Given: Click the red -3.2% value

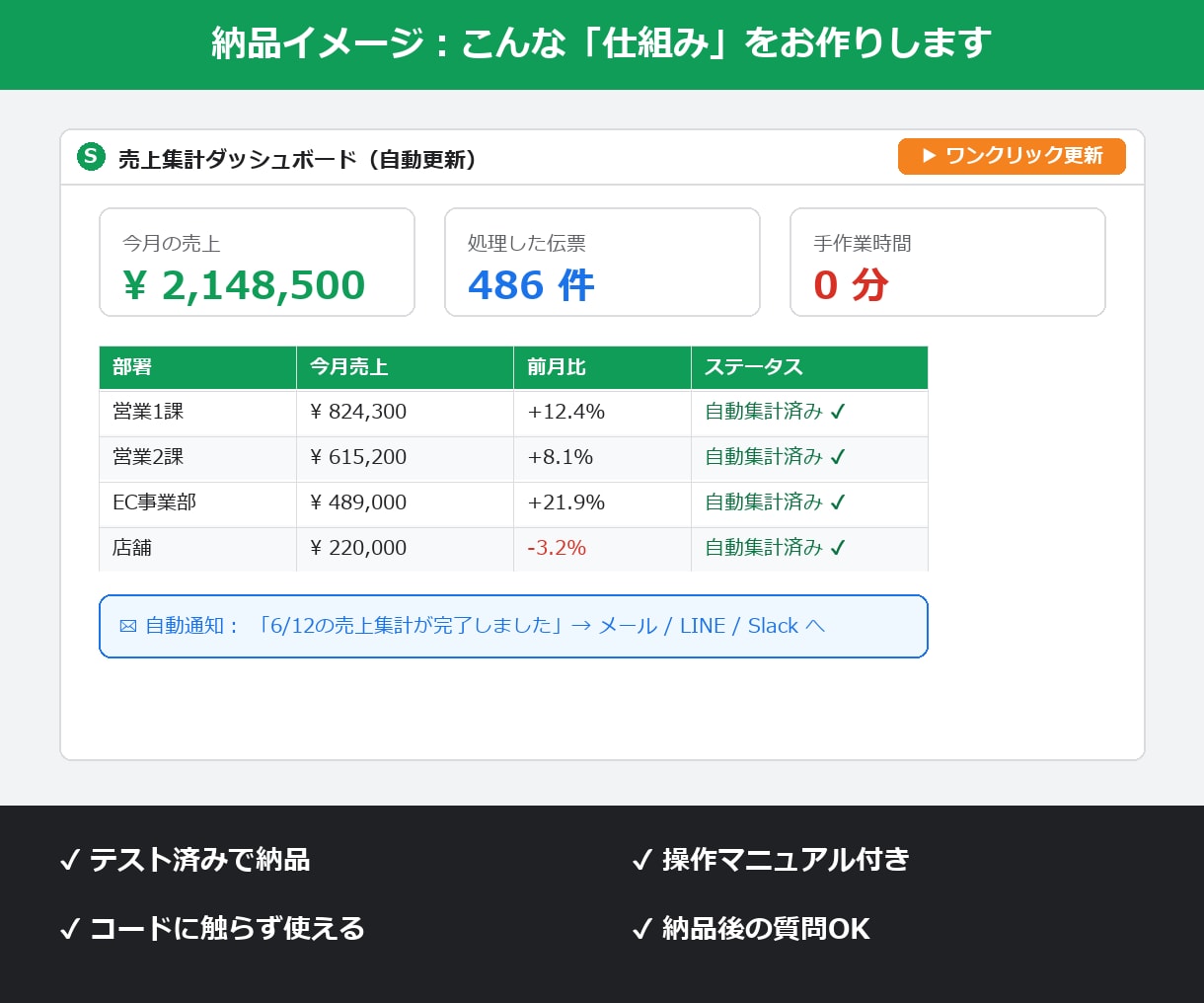Looking at the screenshot, I should point(557,548).
